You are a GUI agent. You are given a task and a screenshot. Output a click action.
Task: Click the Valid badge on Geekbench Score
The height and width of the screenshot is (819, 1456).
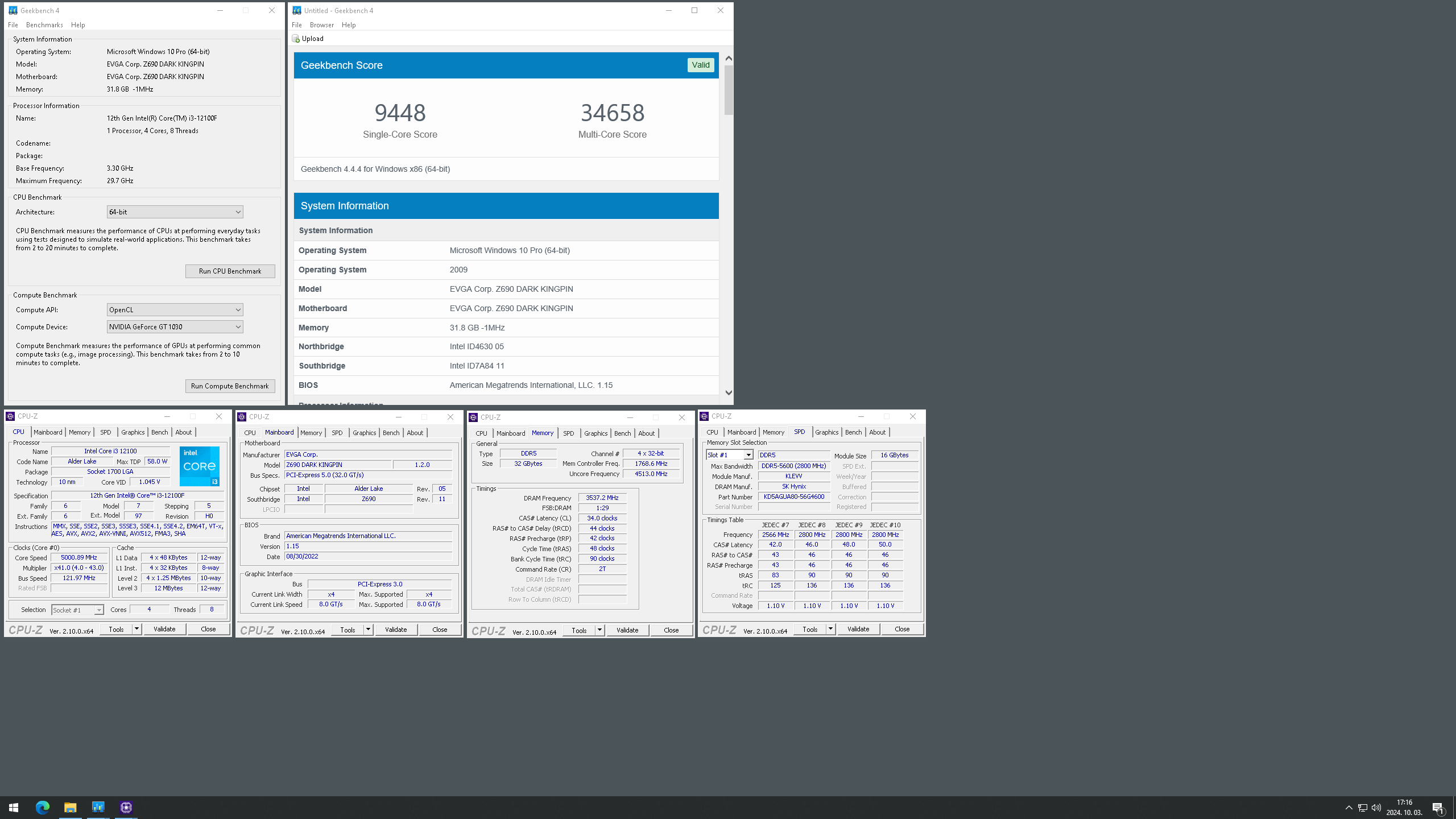[x=701, y=65]
